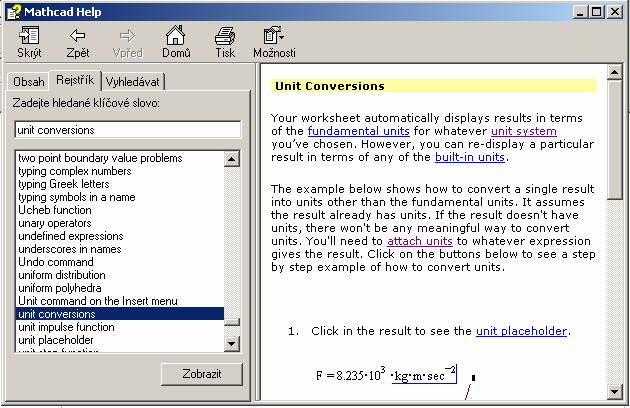Screen dimensions: 630x408
Task: Click index list scroll down arrow
Action: pyautogui.click(x=232, y=344)
